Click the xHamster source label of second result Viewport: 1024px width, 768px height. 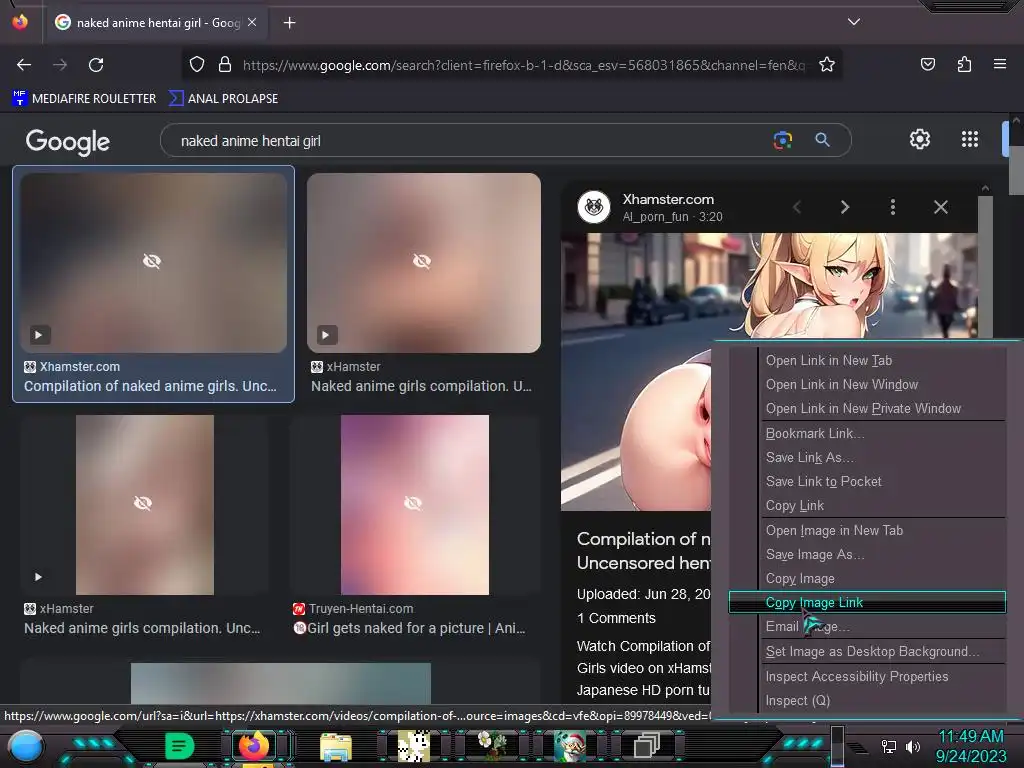pos(353,367)
